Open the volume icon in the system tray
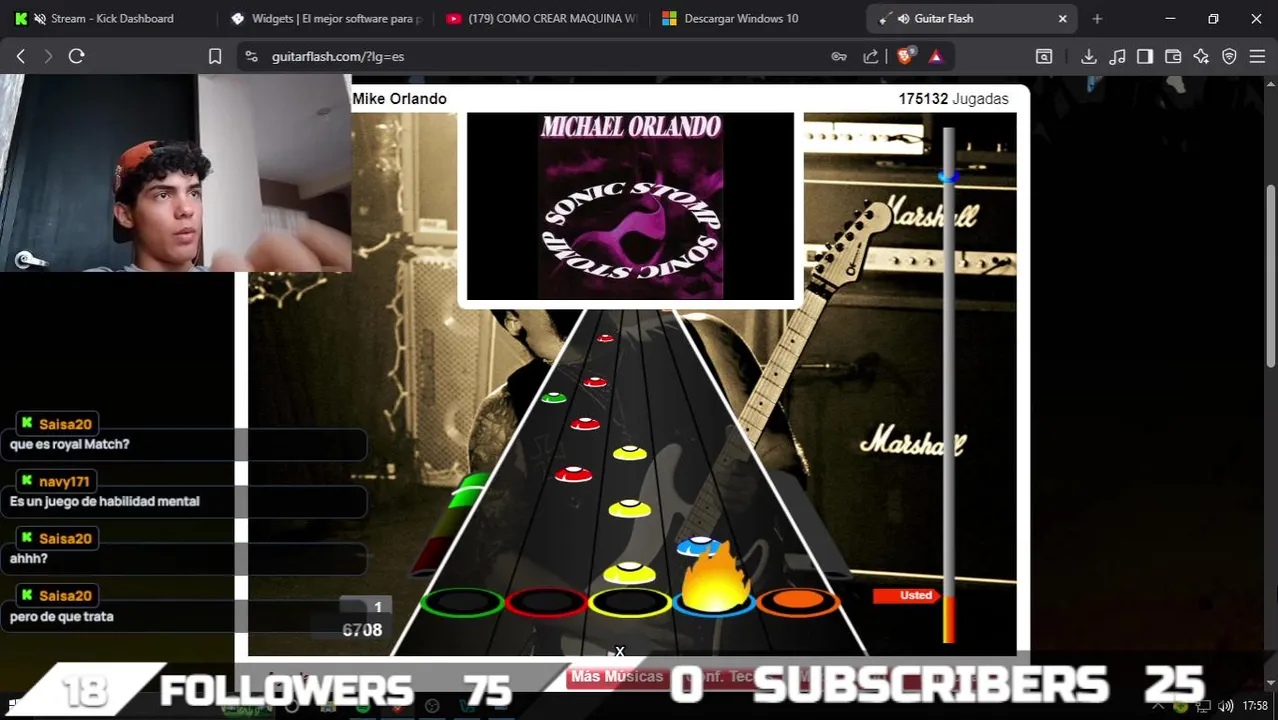Screen dimensions: 1278x720 click(x=1226, y=706)
